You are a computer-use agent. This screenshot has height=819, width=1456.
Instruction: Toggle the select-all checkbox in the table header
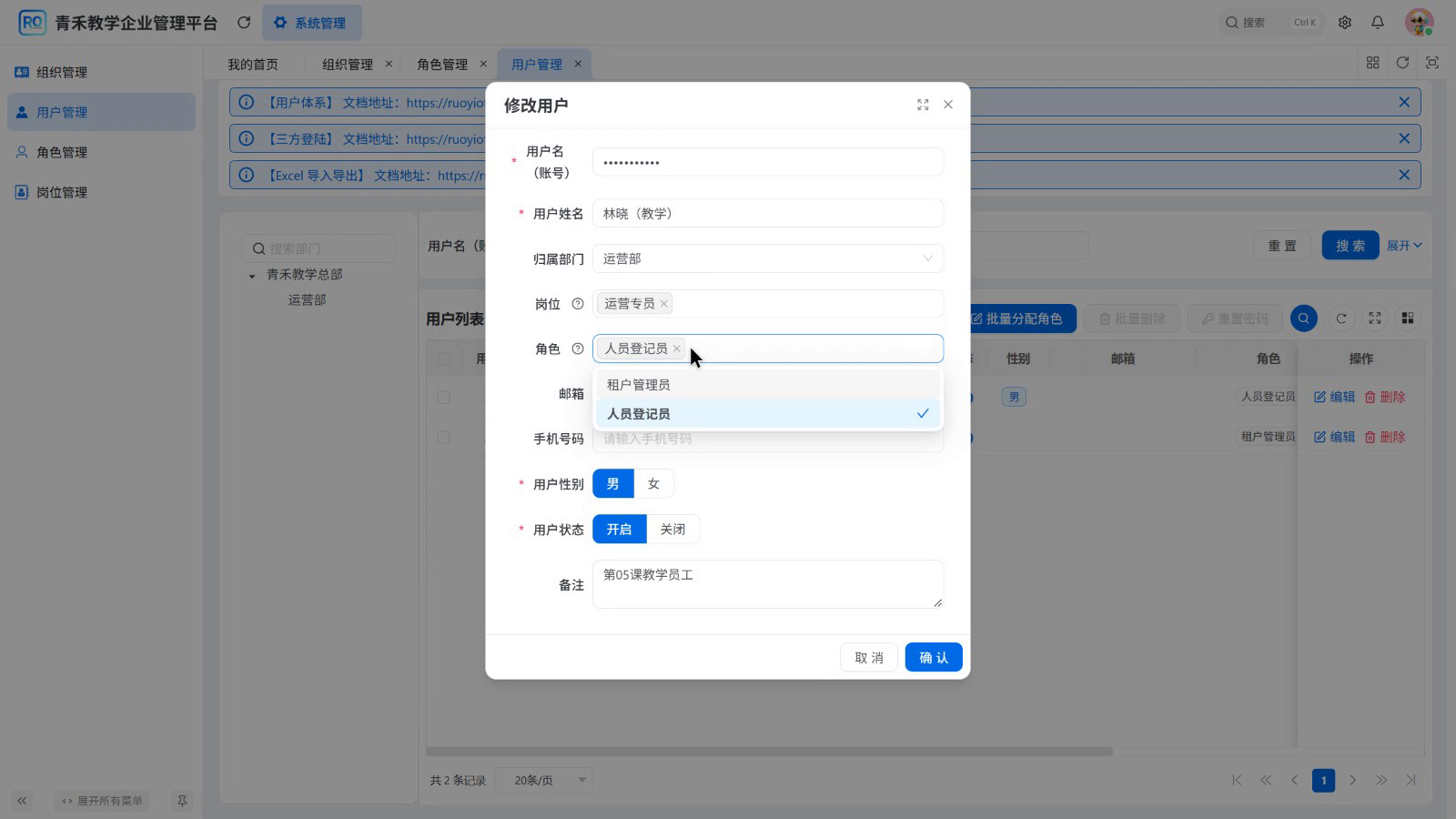444,359
